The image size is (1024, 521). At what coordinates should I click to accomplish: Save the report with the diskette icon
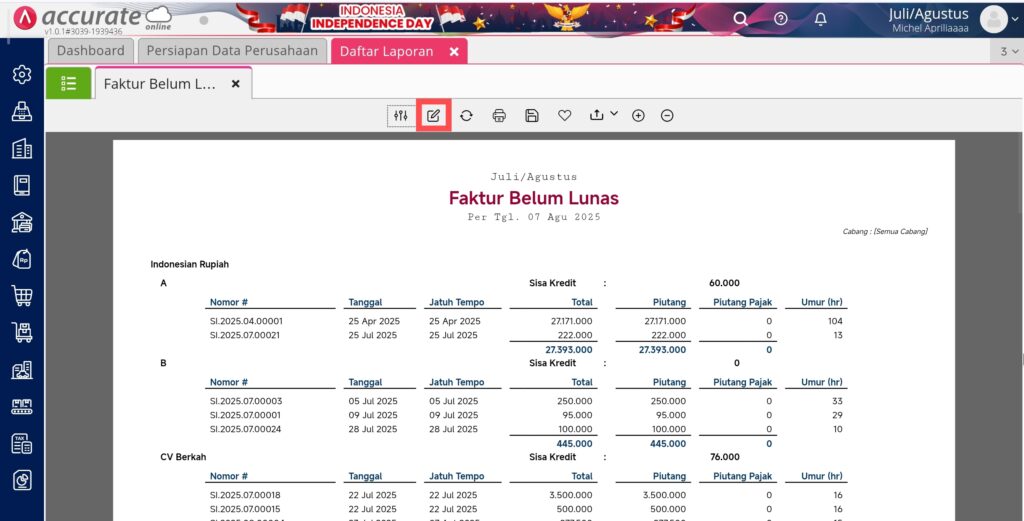coord(532,116)
